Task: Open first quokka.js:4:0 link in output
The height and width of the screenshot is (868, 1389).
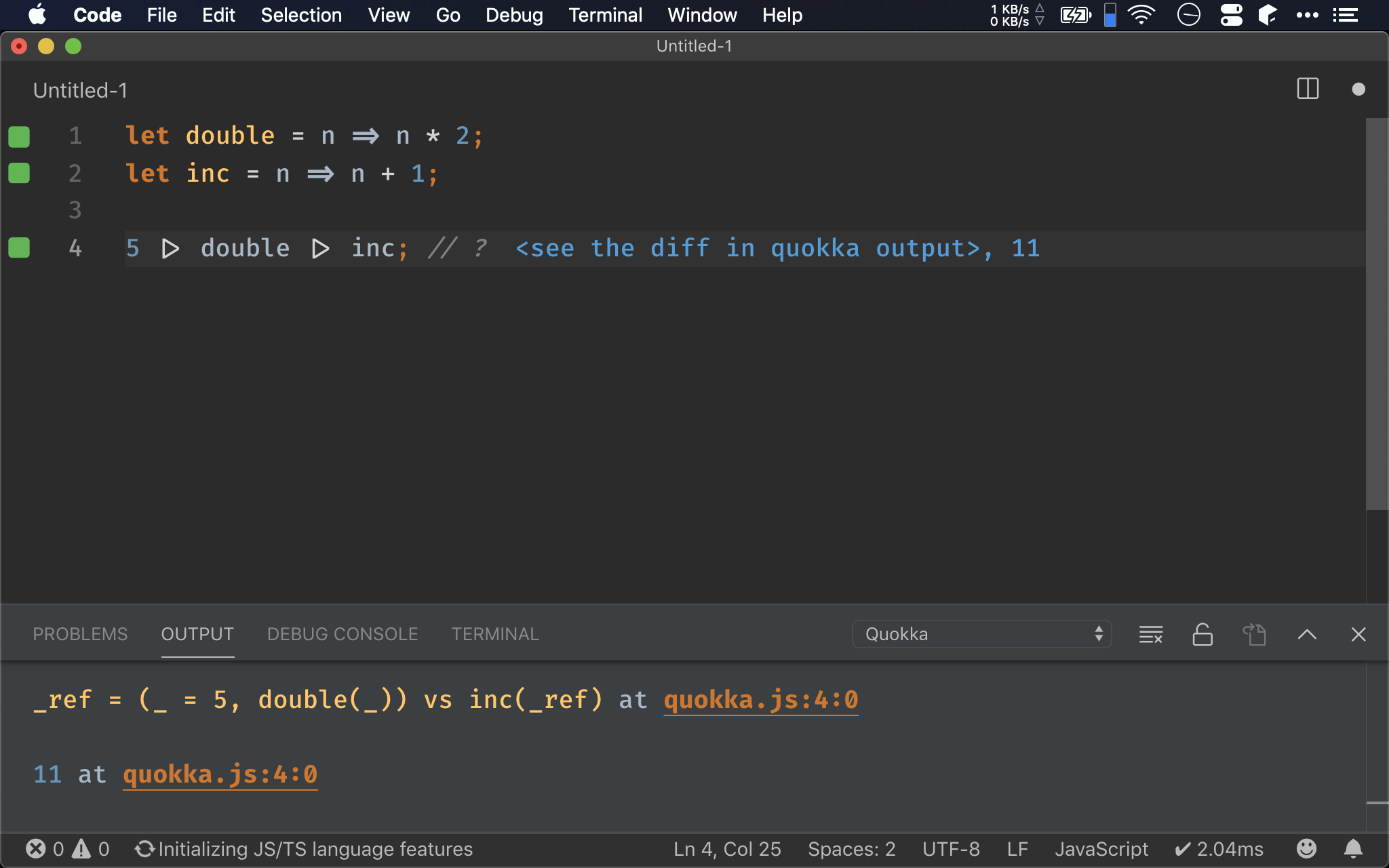Action: click(761, 700)
